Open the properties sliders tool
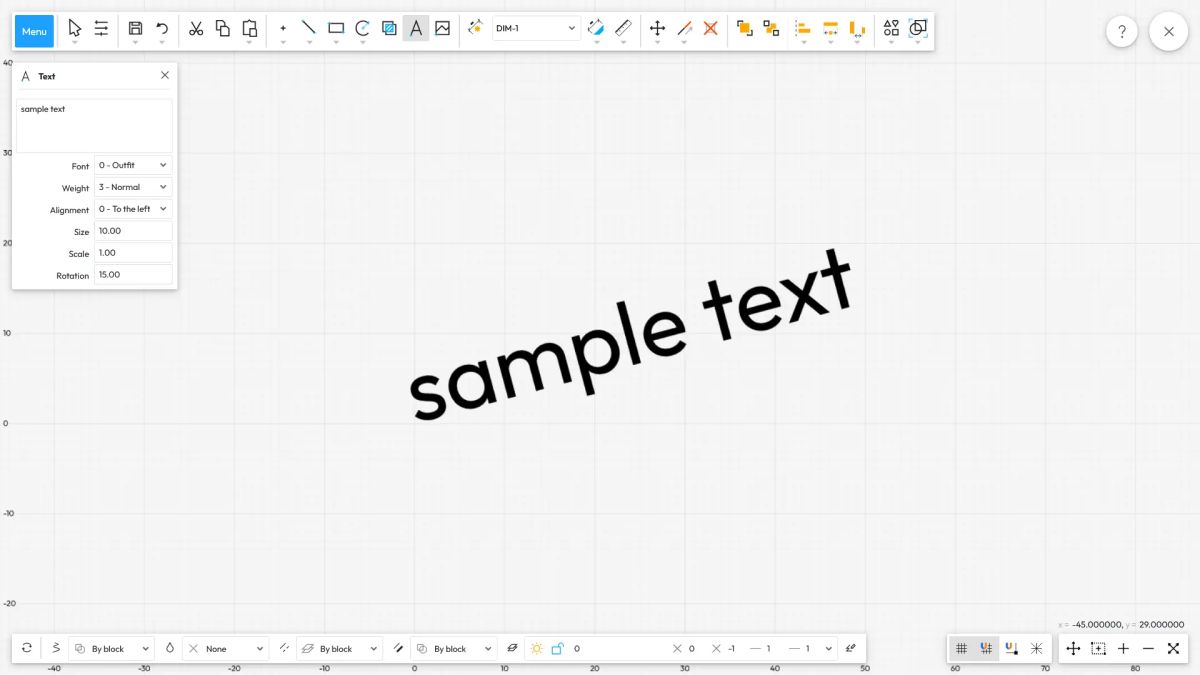 tap(101, 28)
